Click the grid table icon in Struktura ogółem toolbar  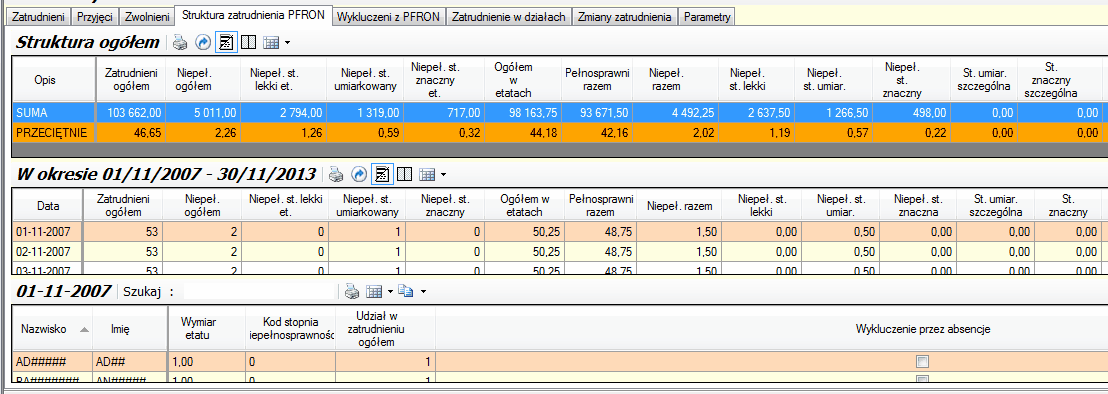click(271, 43)
